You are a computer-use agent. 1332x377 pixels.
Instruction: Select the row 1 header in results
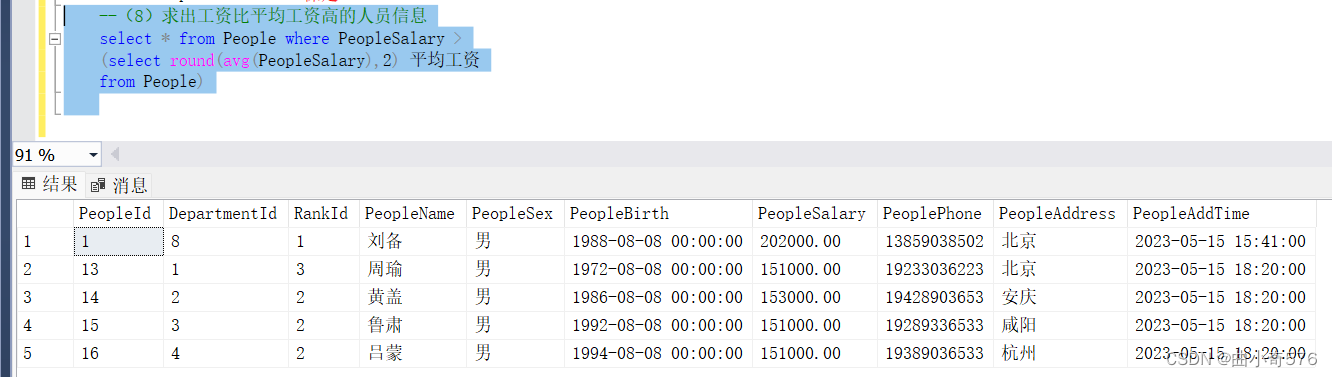[44, 241]
